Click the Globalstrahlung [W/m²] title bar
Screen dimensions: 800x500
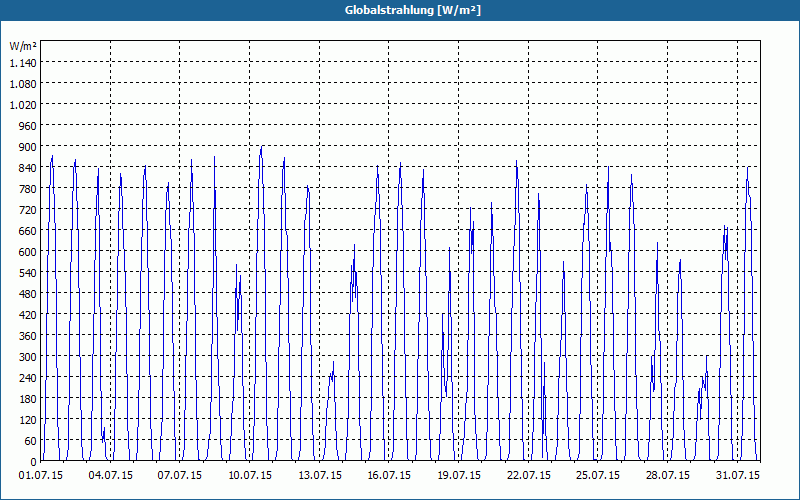pyautogui.click(x=400, y=10)
